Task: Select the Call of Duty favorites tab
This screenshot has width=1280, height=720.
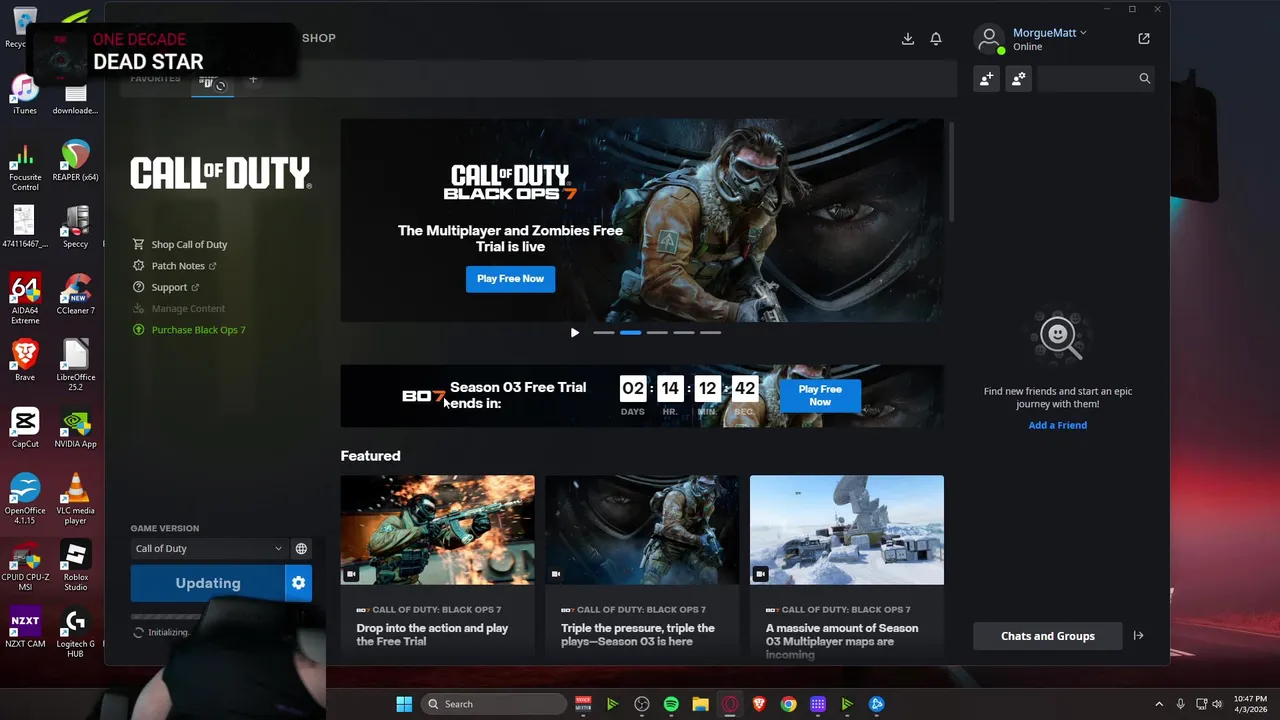Action: [x=212, y=83]
